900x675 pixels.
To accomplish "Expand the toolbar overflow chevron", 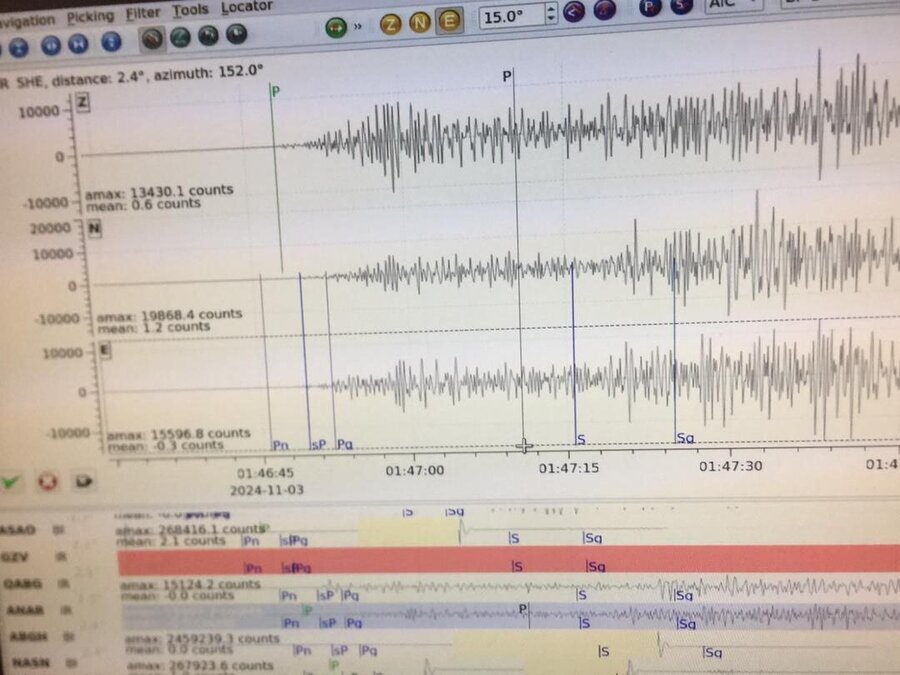I will tap(357, 27).
